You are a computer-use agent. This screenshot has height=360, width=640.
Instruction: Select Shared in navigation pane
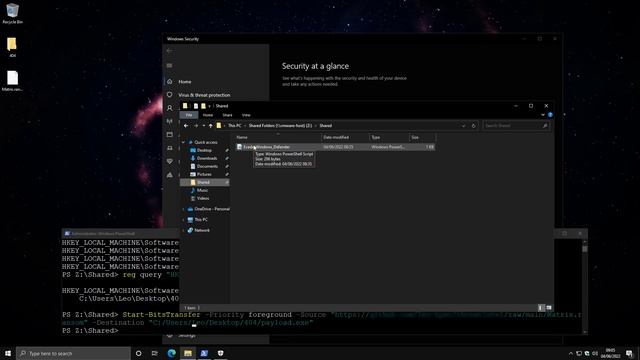pos(204,182)
